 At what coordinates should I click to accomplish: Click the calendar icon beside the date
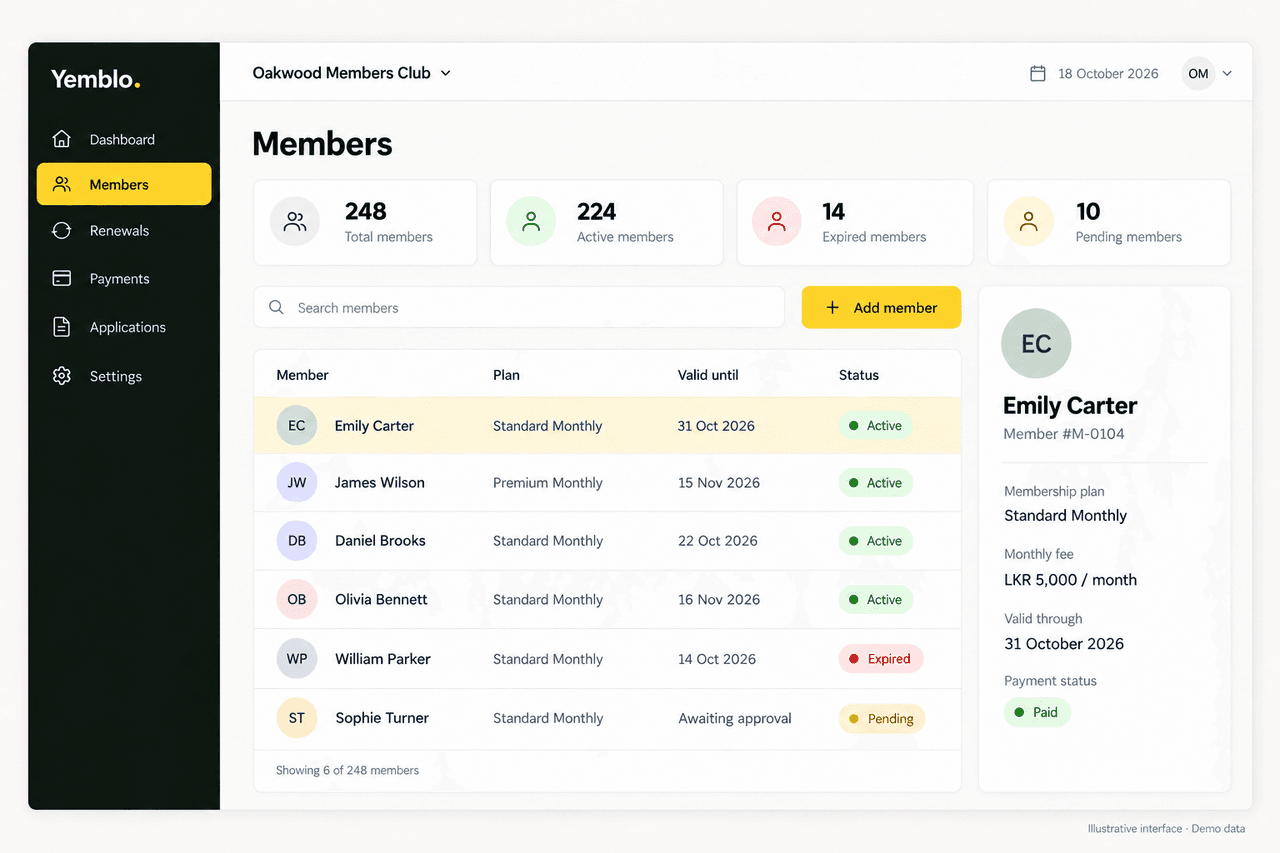click(x=1038, y=73)
